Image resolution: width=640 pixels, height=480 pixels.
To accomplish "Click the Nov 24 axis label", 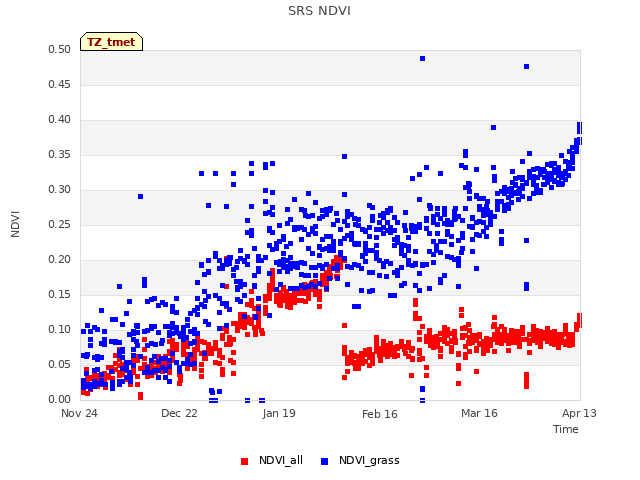I will 79,413.
